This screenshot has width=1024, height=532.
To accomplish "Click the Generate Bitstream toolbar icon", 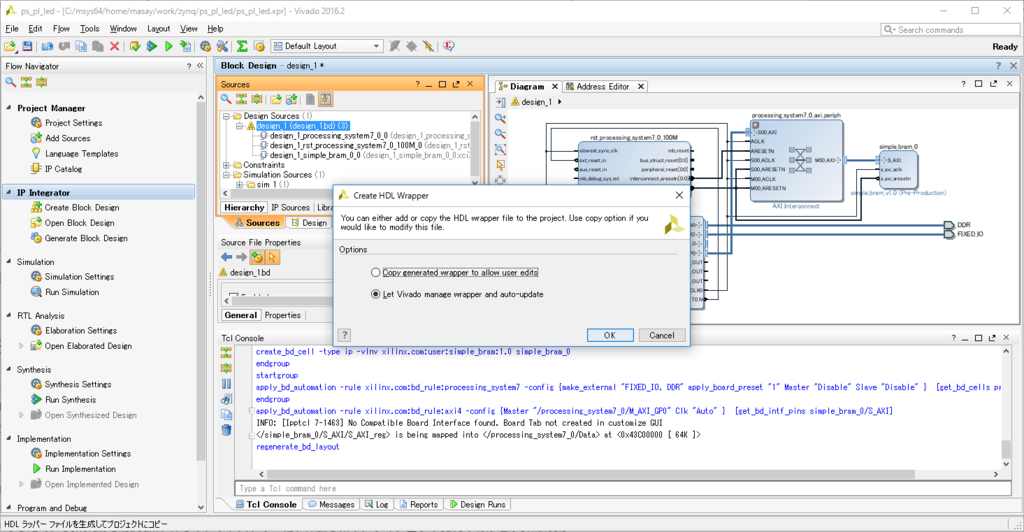I will pyautogui.click(x=186, y=46).
